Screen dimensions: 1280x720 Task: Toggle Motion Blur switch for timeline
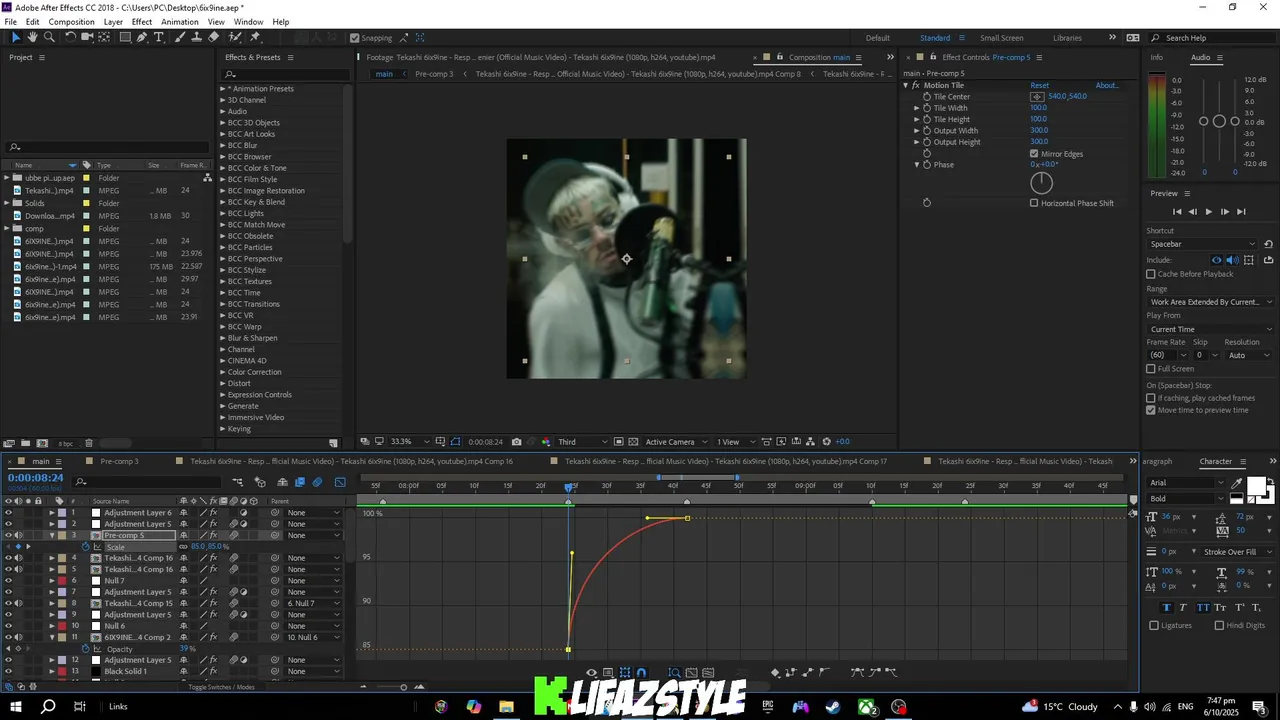click(x=317, y=482)
